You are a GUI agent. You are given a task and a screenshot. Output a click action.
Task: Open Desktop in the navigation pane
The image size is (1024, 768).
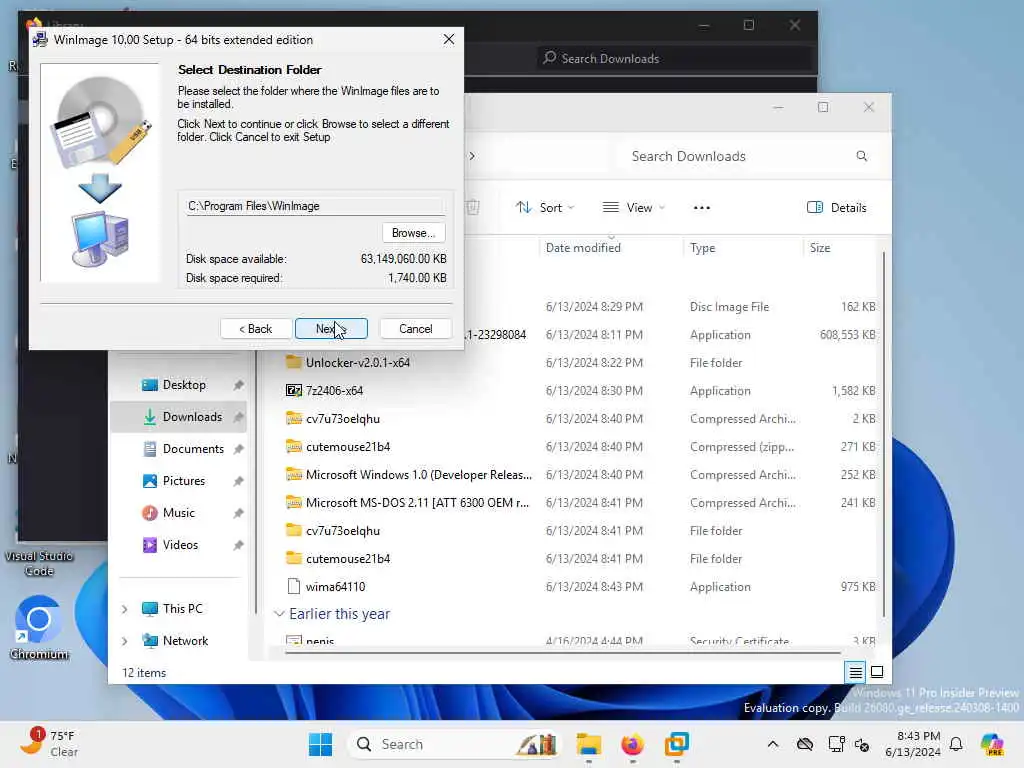184,385
